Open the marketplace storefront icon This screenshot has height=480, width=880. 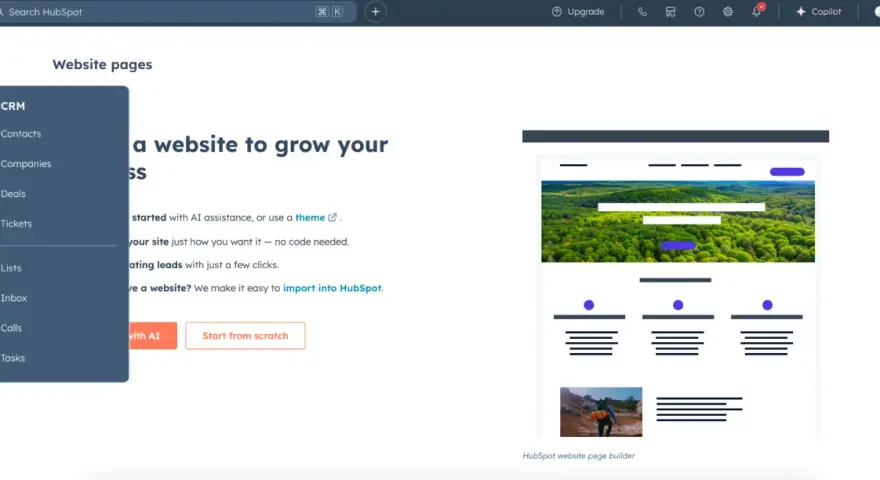(671, 12)
